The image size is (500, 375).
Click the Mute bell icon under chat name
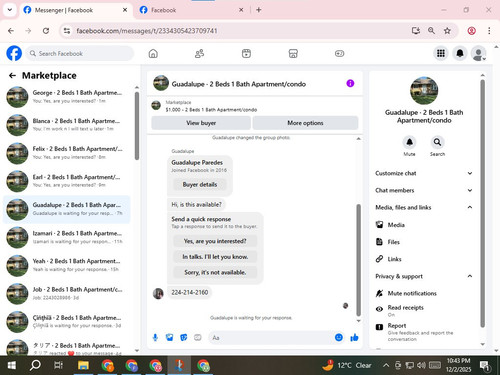pos(409,142)
